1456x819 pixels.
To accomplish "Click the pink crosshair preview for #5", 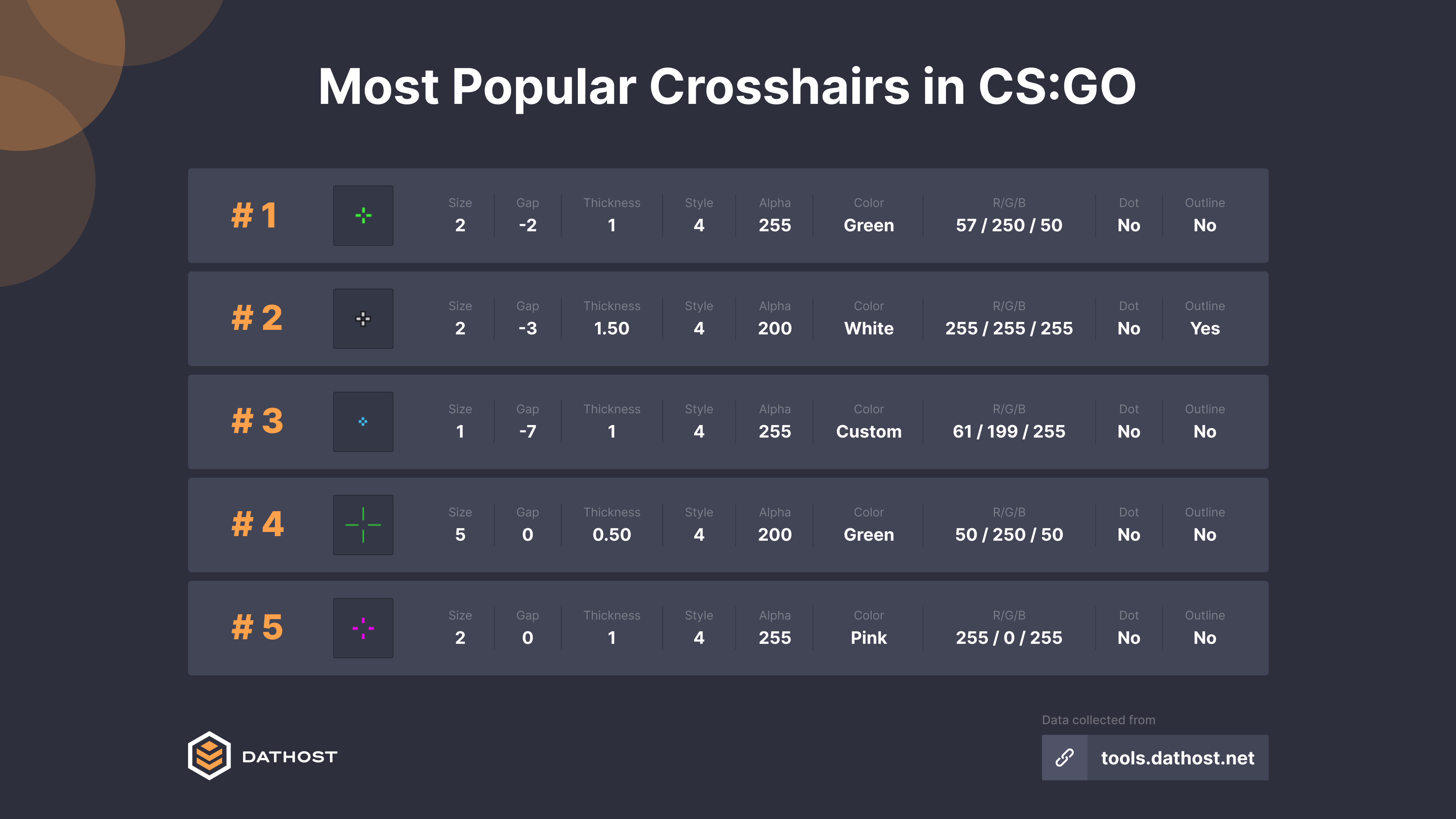I will [363, 628].
